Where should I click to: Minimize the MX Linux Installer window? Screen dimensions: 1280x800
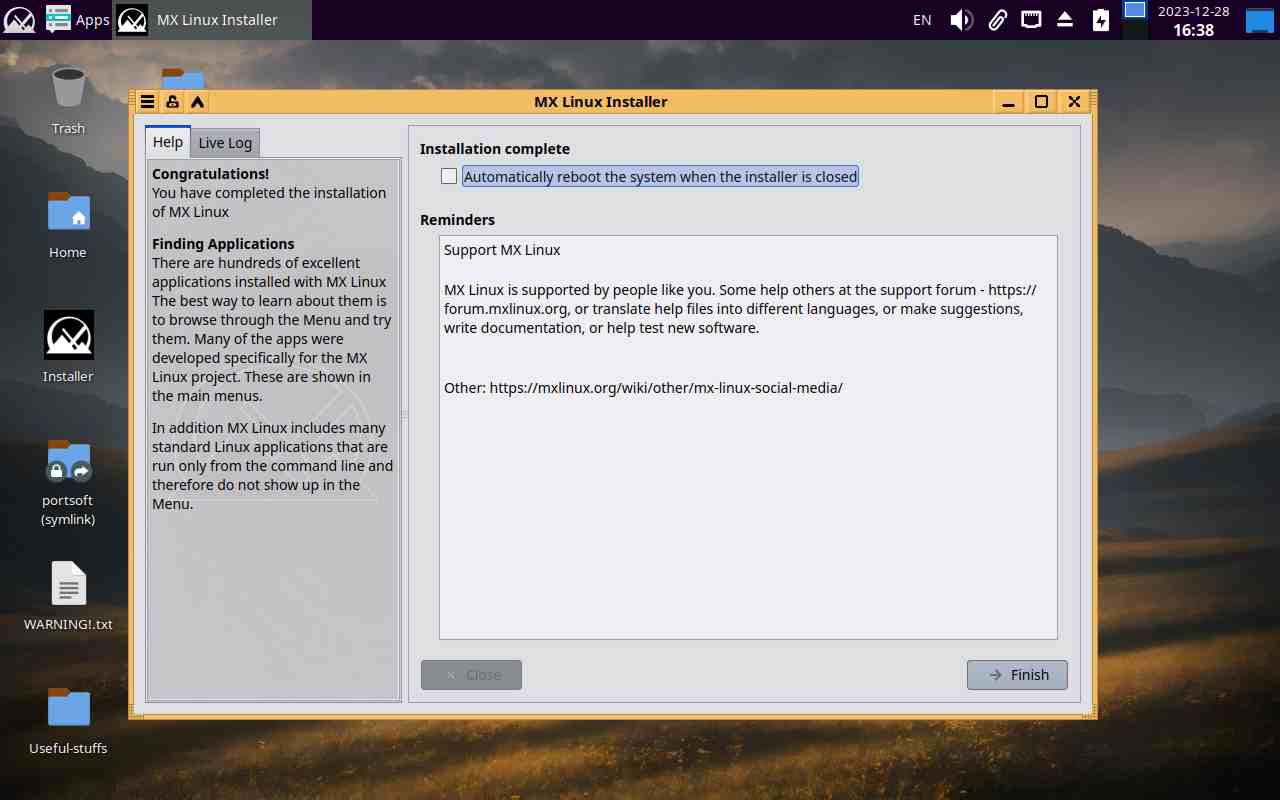(1009, 102)
